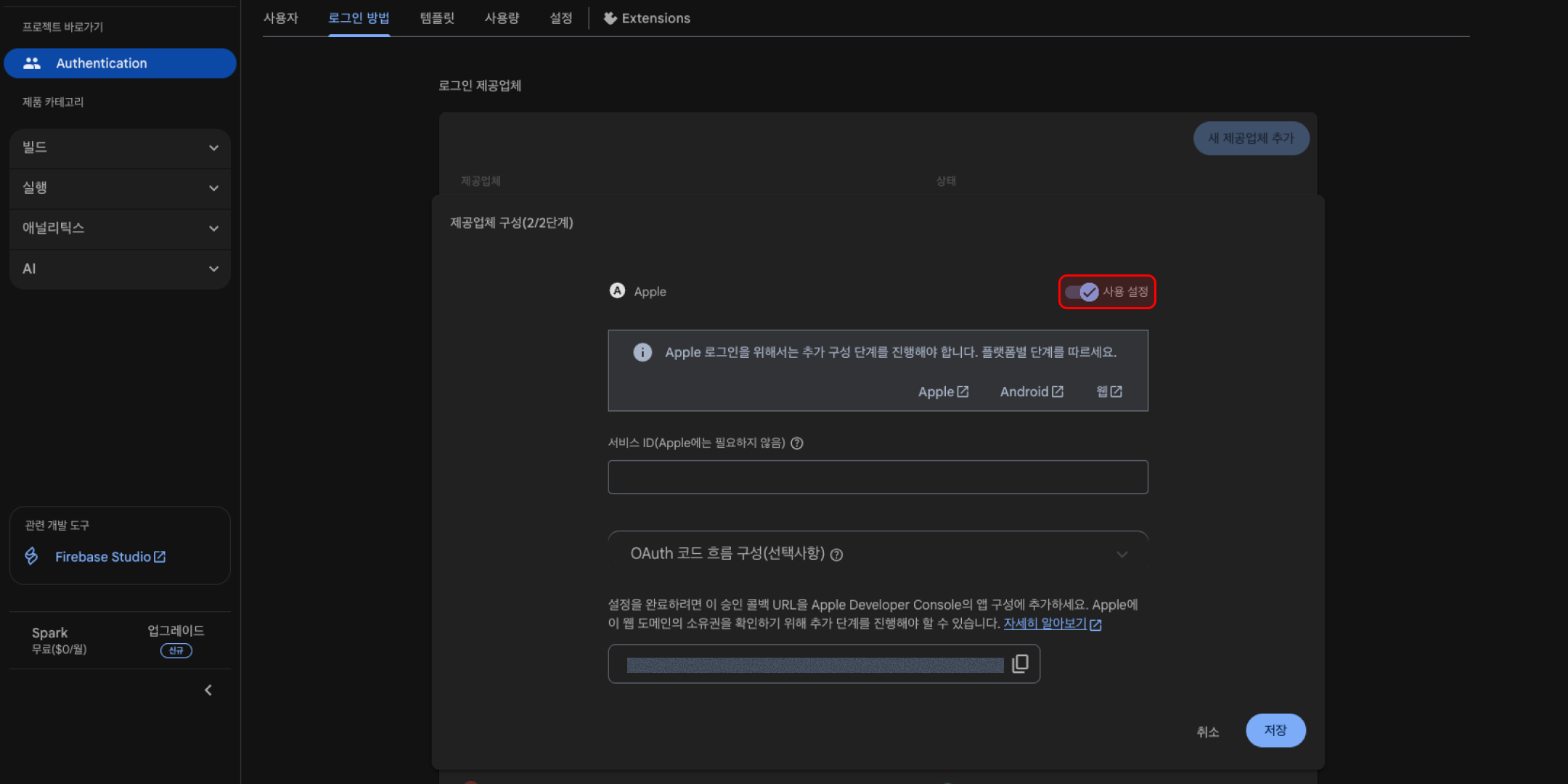1568x784 pixels.
Task: Click the Firebase Studio logo icon
Action: pos(31,556)
